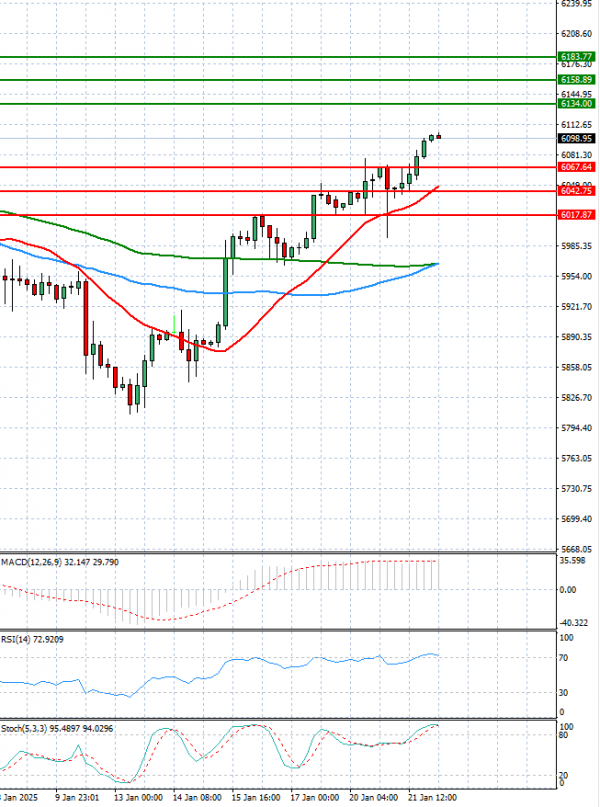Click the 6134.00 green resistance price label

[577, 103]
